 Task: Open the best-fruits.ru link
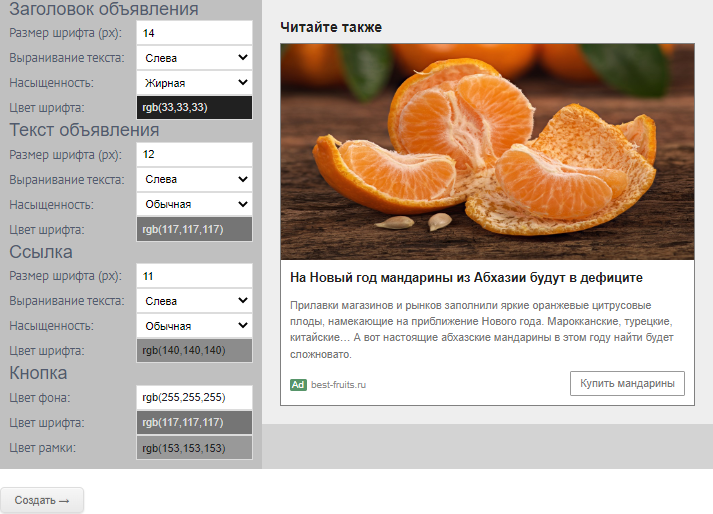(x=338, y=385)
